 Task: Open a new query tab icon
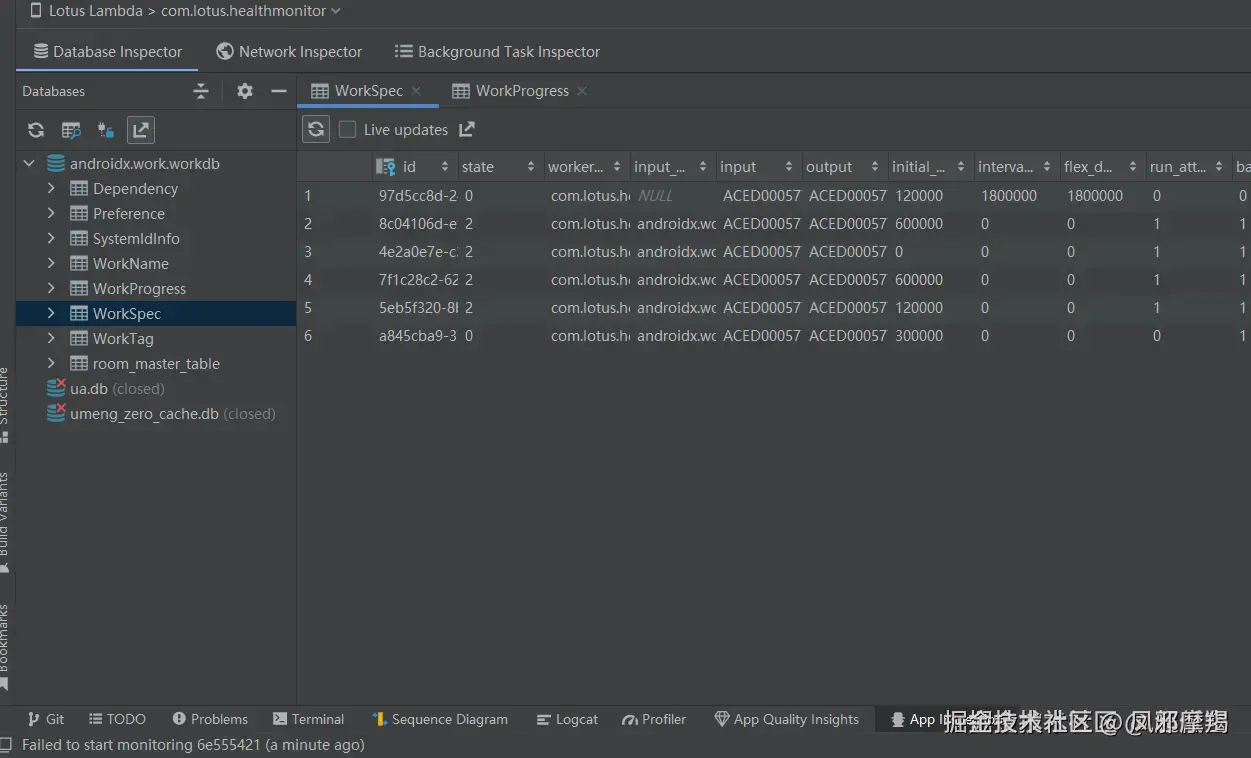coord(71,130)
